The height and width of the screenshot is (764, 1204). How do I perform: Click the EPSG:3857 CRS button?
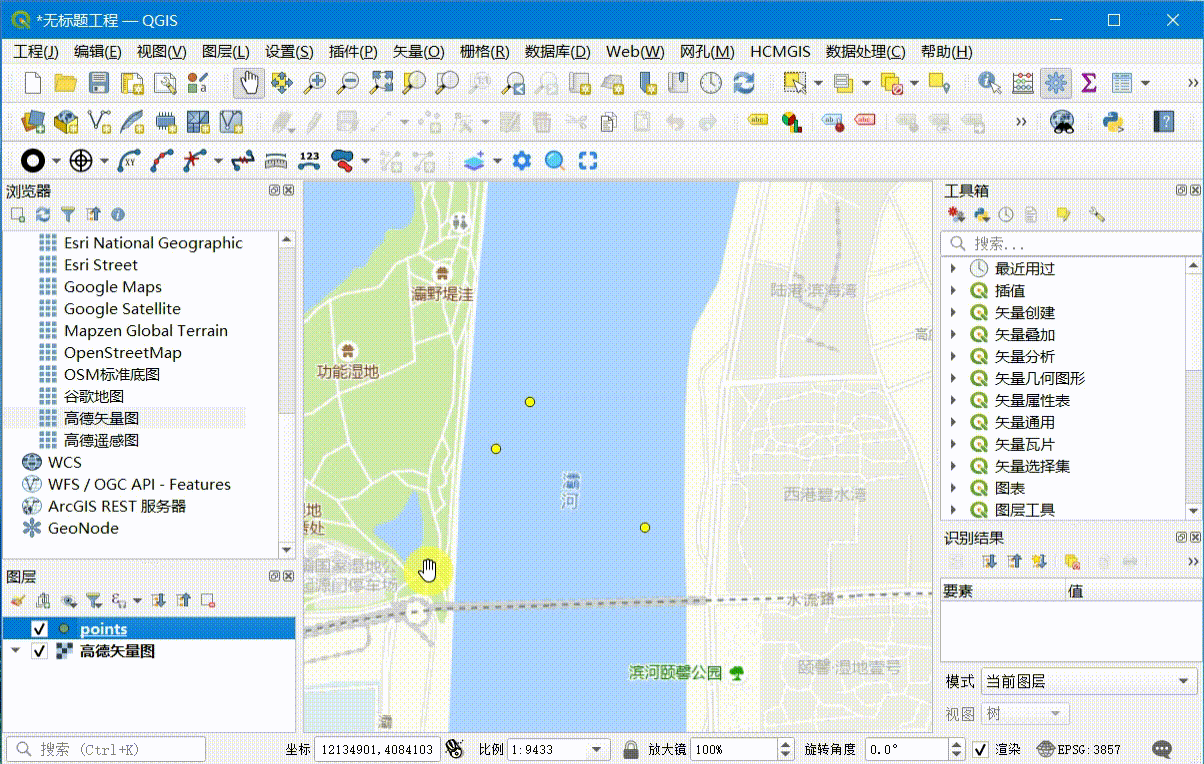click(1078, 749)
